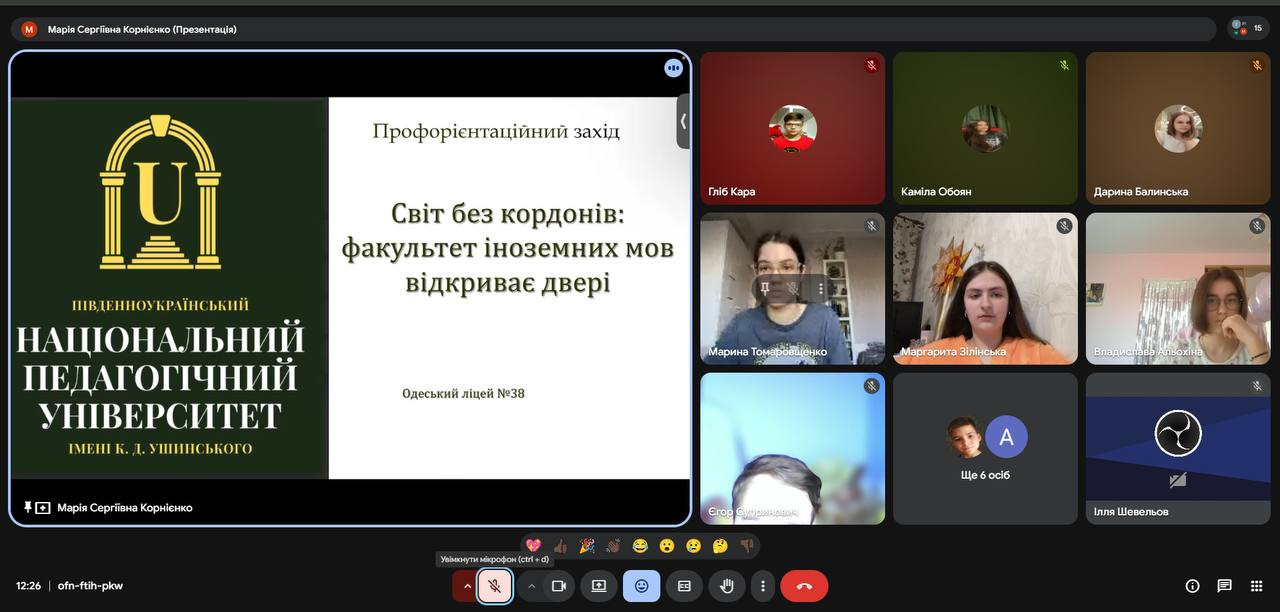Select Гліб Кара's avatar tile
1280x612 pixels.
[x=792, y=128]
